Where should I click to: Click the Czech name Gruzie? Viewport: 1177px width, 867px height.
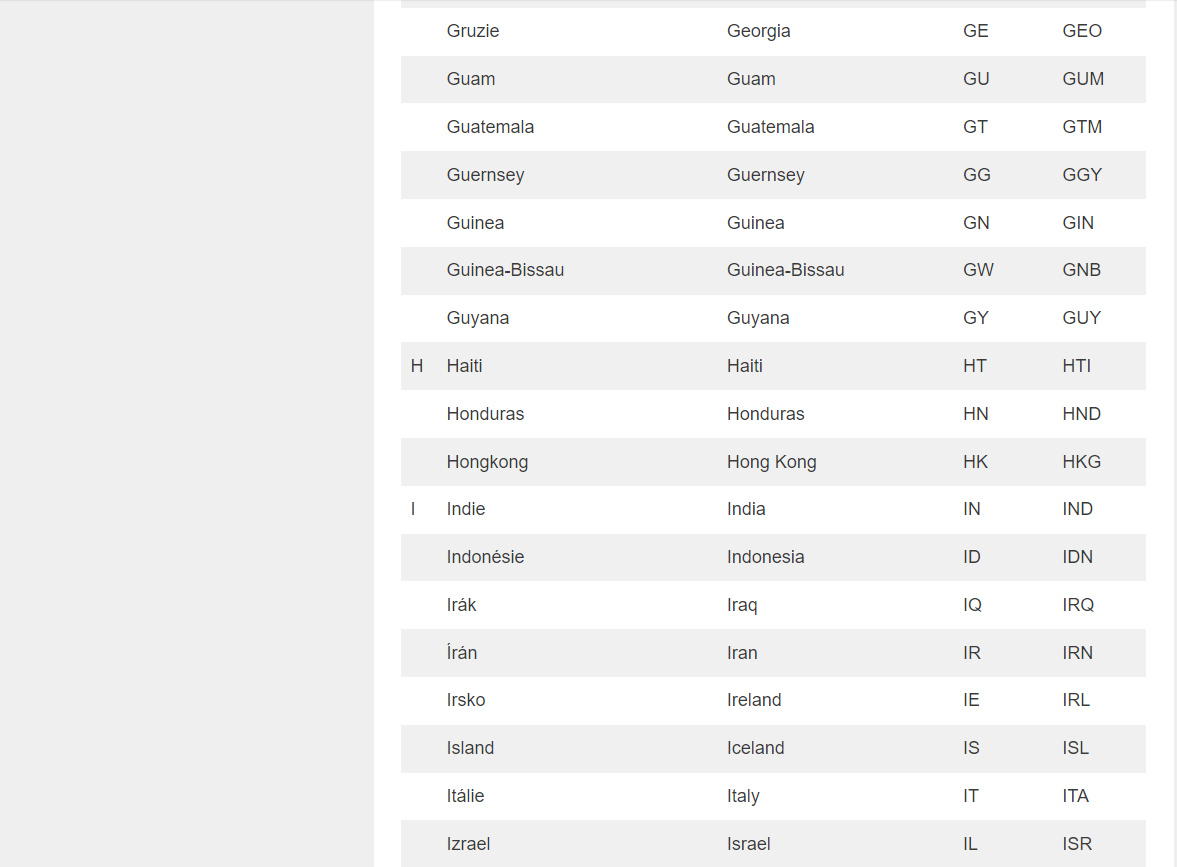(x=473, y=31)
